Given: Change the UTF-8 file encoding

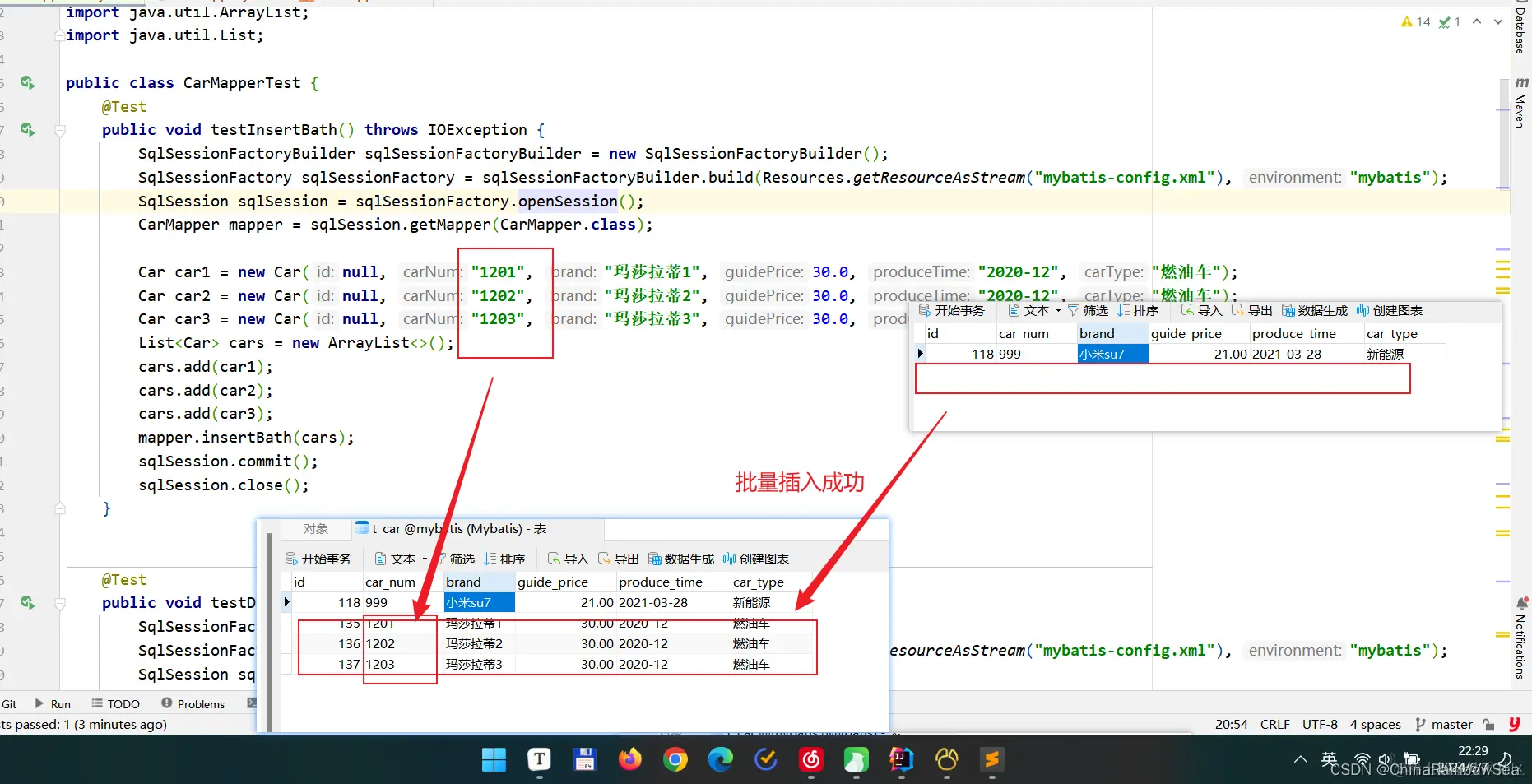Looking at the screenshot, I should point(1320,725).
